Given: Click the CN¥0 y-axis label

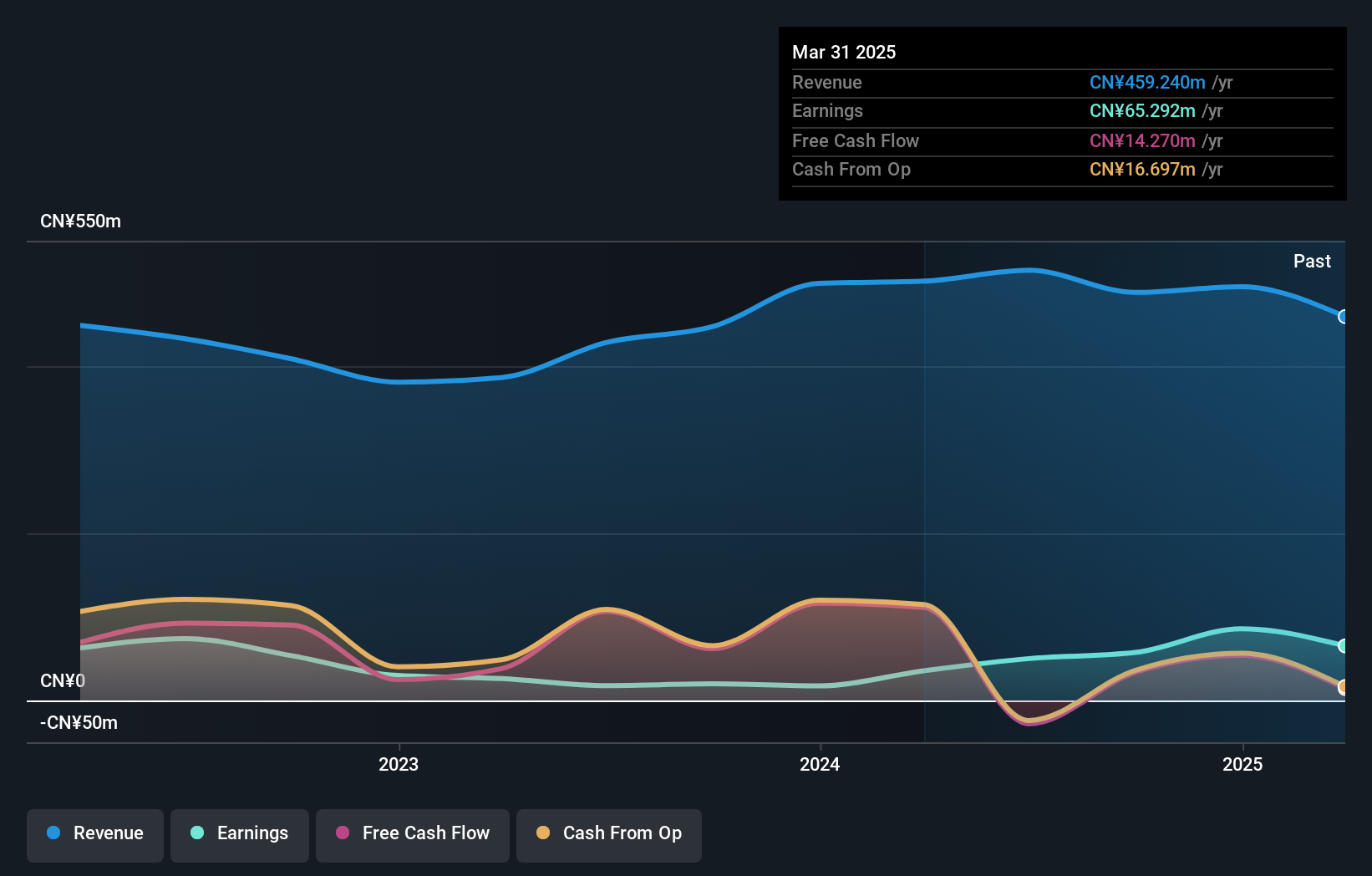Looking at the screenshot, I should 63,681.
